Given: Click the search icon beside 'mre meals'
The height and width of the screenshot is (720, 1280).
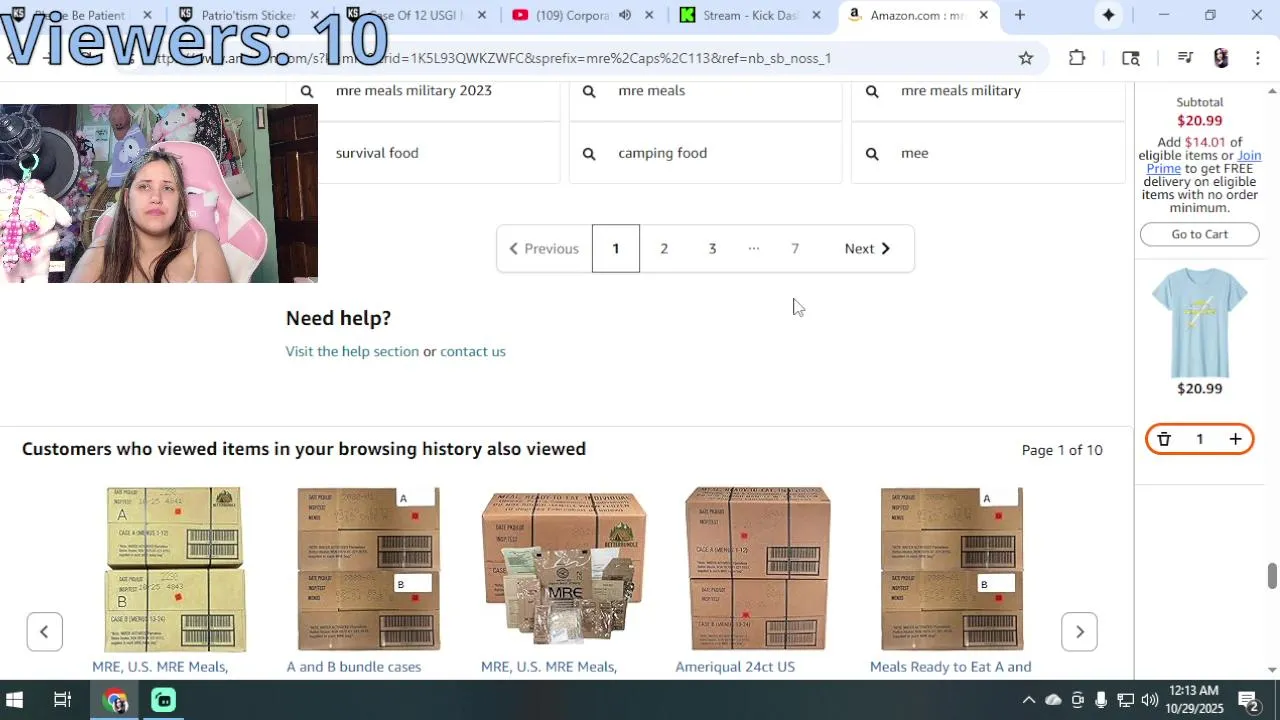Looking at the screenshot, I should (589, 91).
